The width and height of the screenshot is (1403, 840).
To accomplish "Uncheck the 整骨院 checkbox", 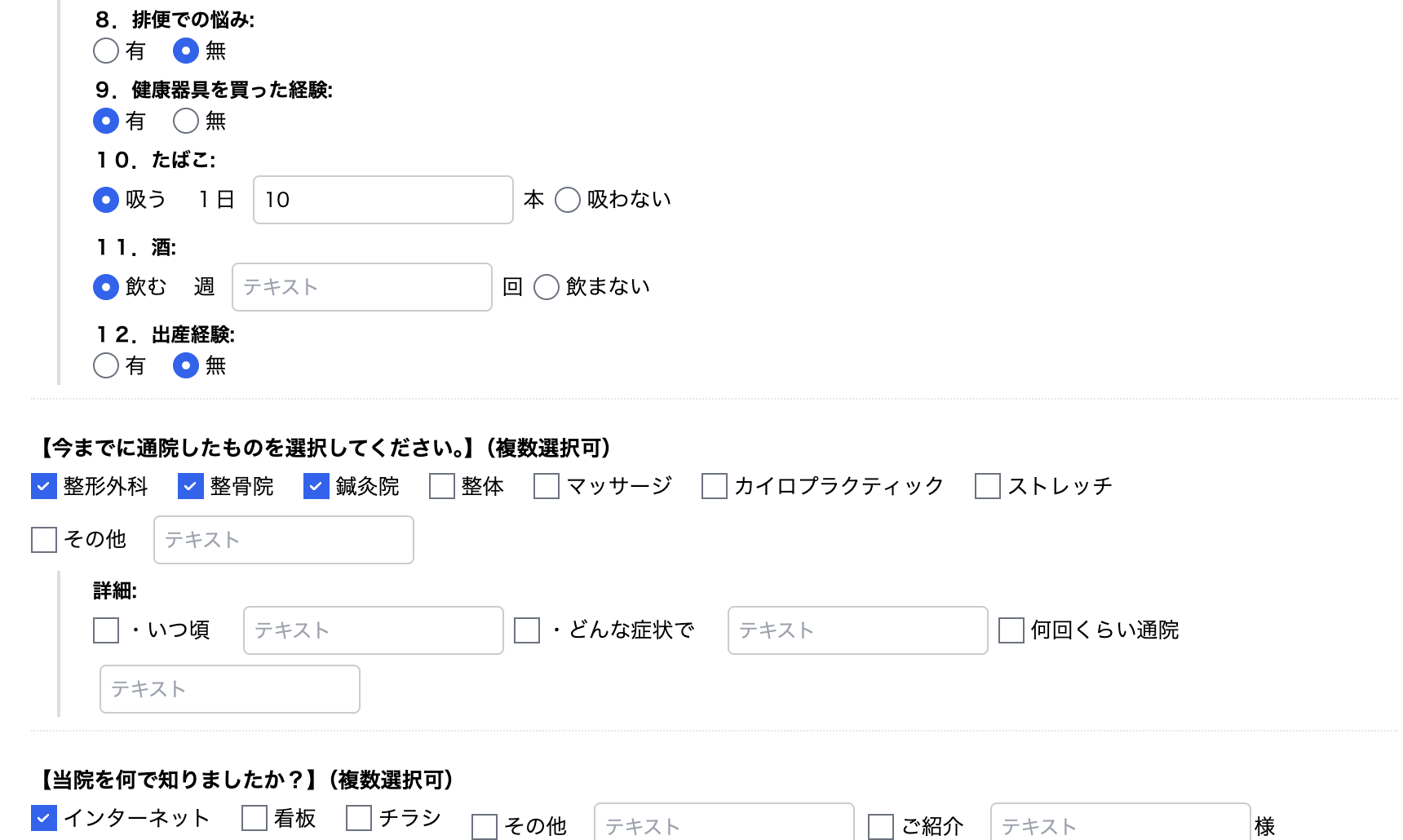I will point(191,486).
